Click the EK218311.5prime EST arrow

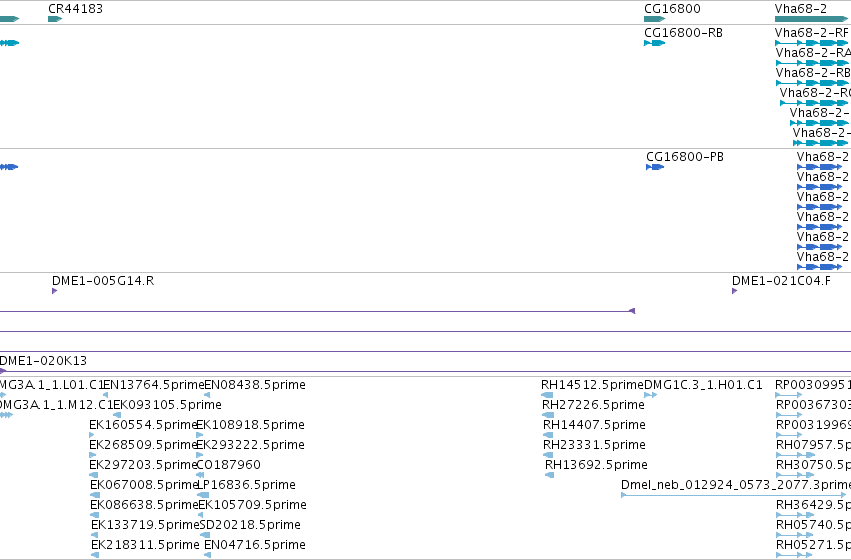coord(95,555)
